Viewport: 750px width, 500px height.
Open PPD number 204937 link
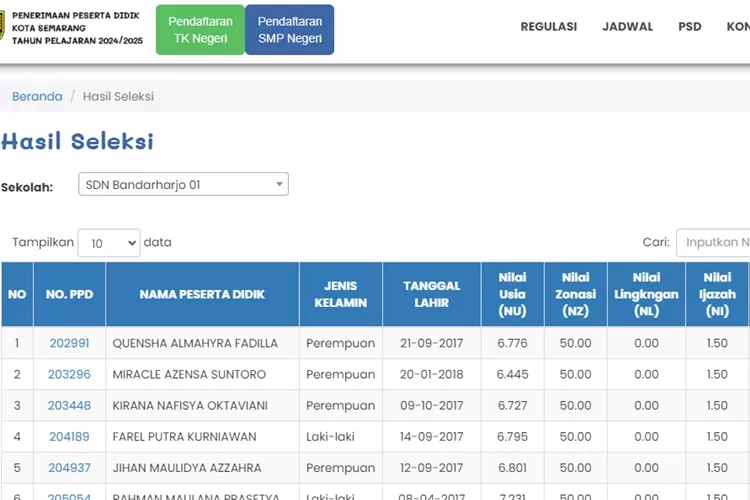coord(69,467)
